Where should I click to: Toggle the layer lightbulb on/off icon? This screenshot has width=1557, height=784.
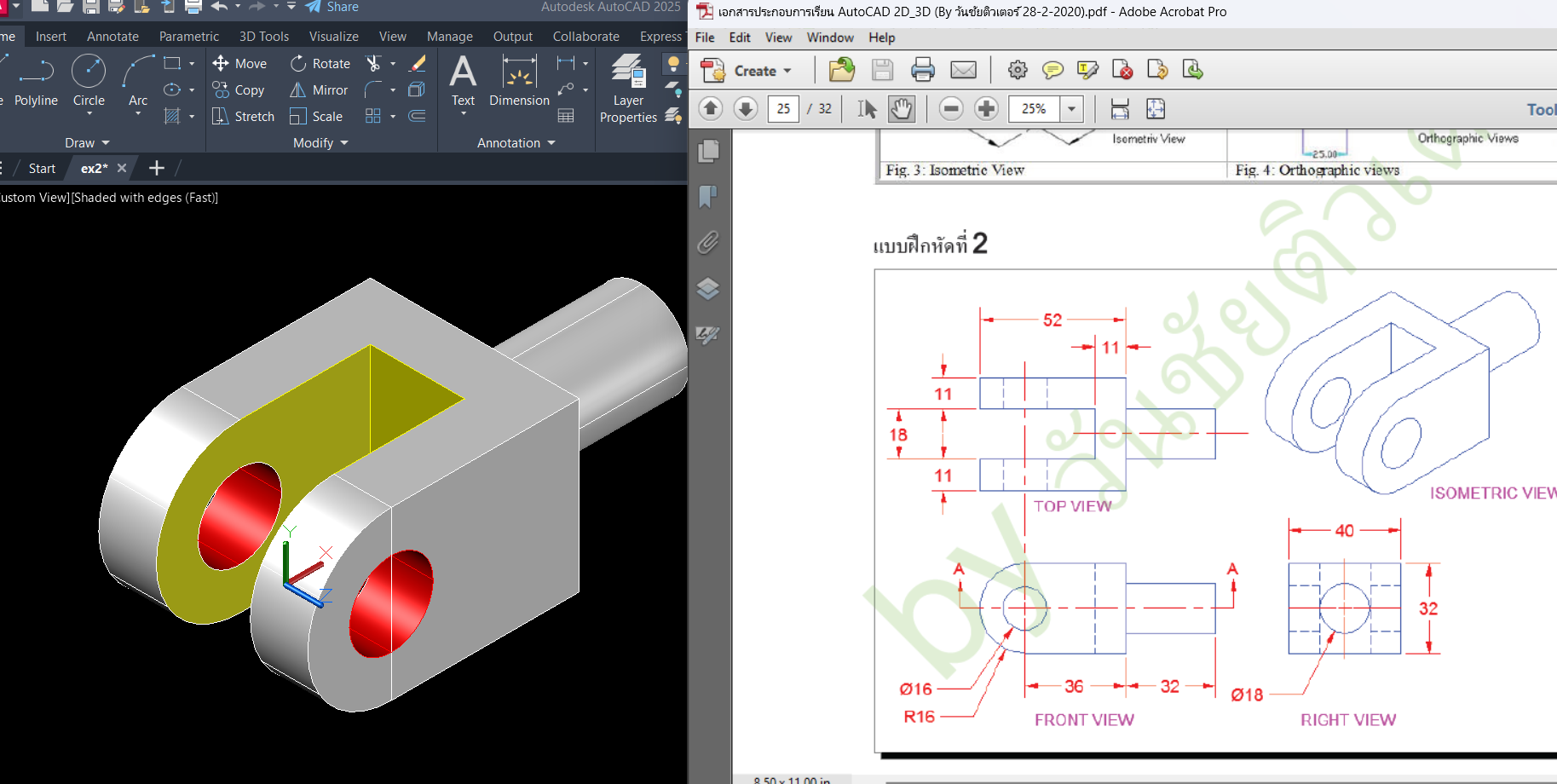point(673,64)
